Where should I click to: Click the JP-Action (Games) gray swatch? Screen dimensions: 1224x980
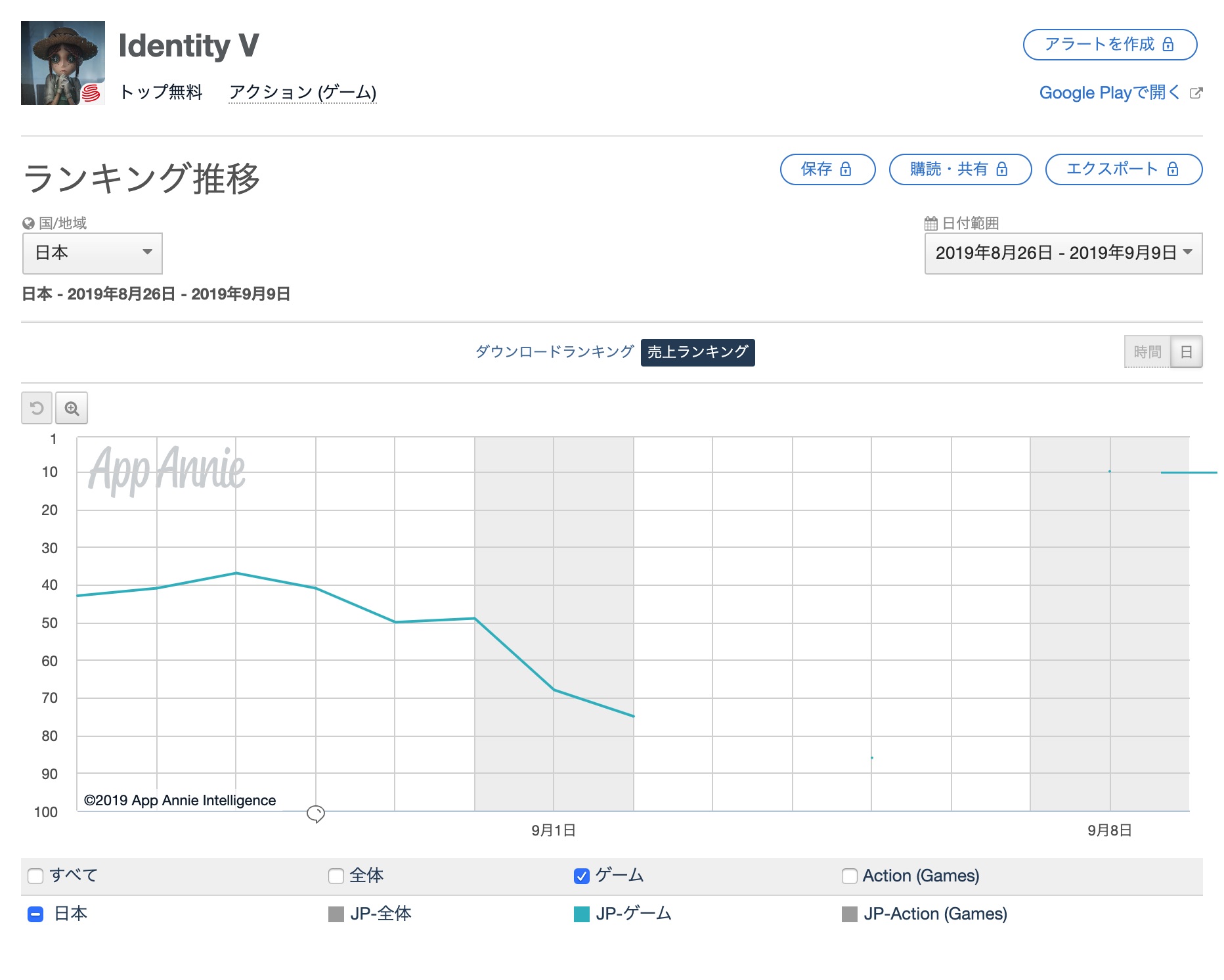pyautogui.click(x=850, y=914)
